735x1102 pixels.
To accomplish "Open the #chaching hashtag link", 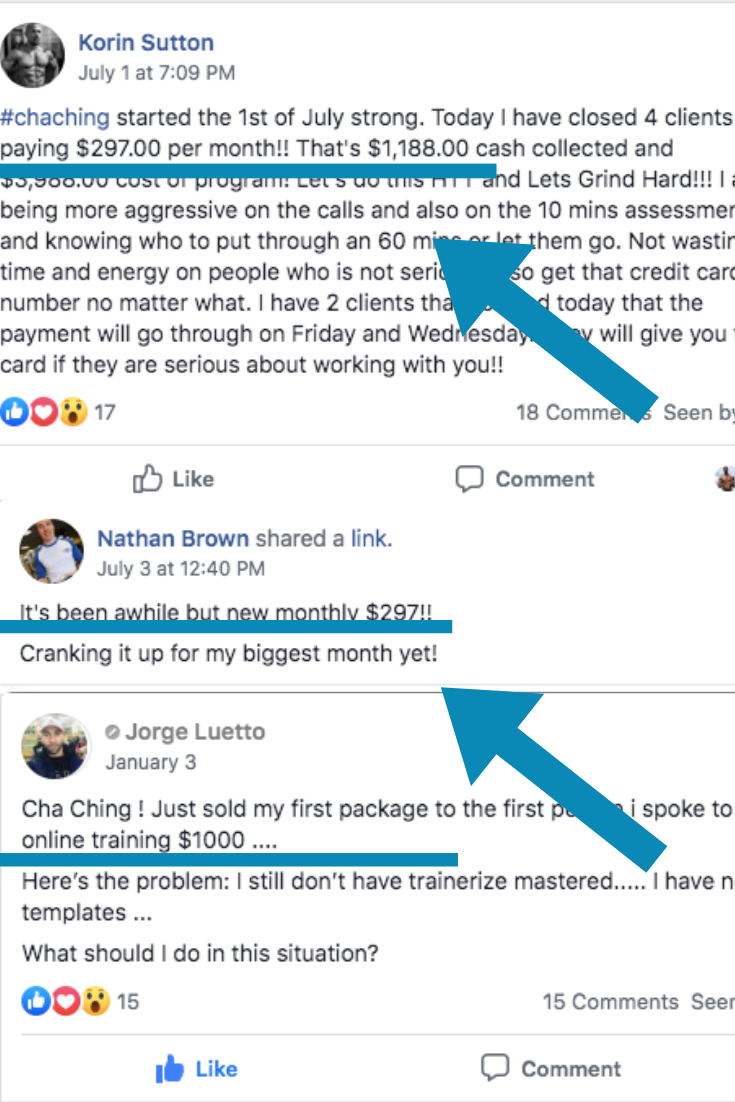I will (x=55, y=117).
